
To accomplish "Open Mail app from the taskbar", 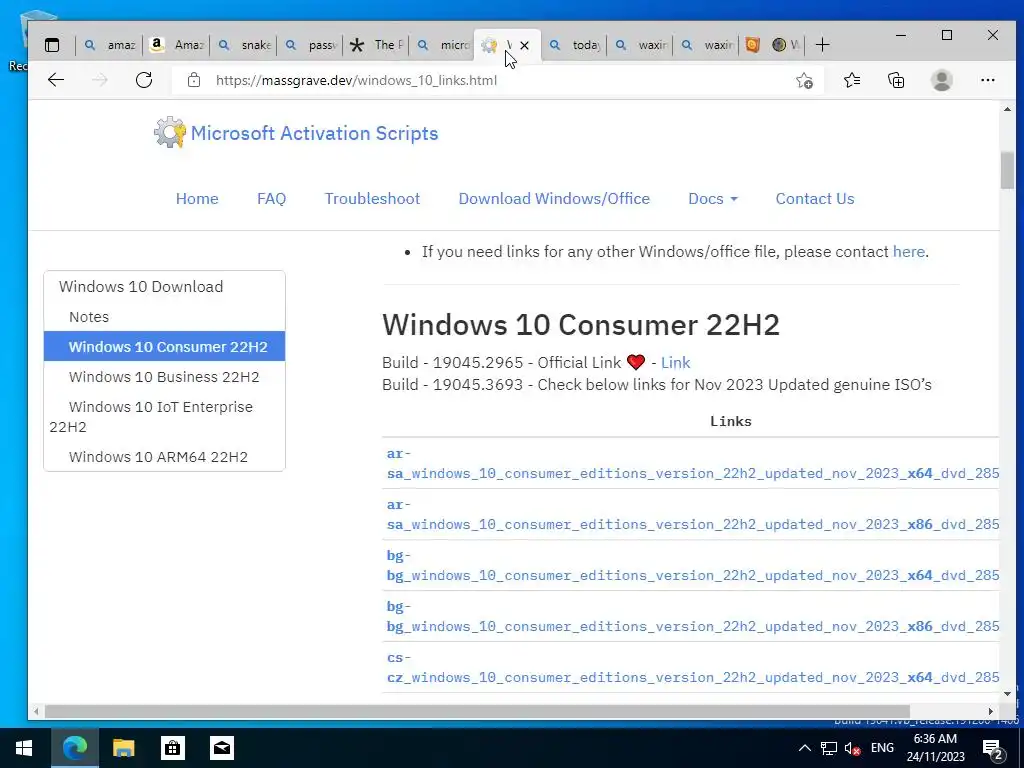I will (x=221, y=748).
